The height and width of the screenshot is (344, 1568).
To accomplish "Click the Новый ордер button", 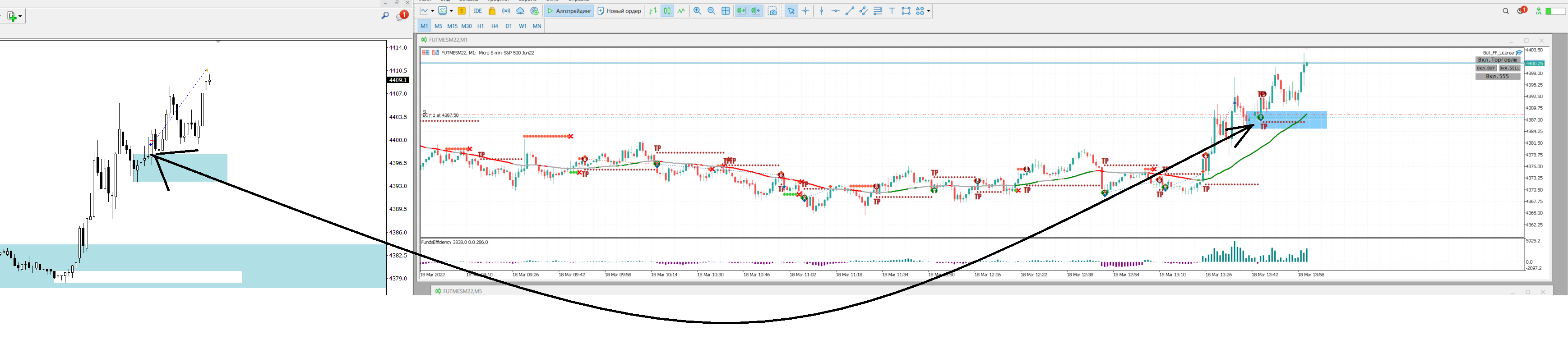I will pyautogui.click(x=619, y=11).
